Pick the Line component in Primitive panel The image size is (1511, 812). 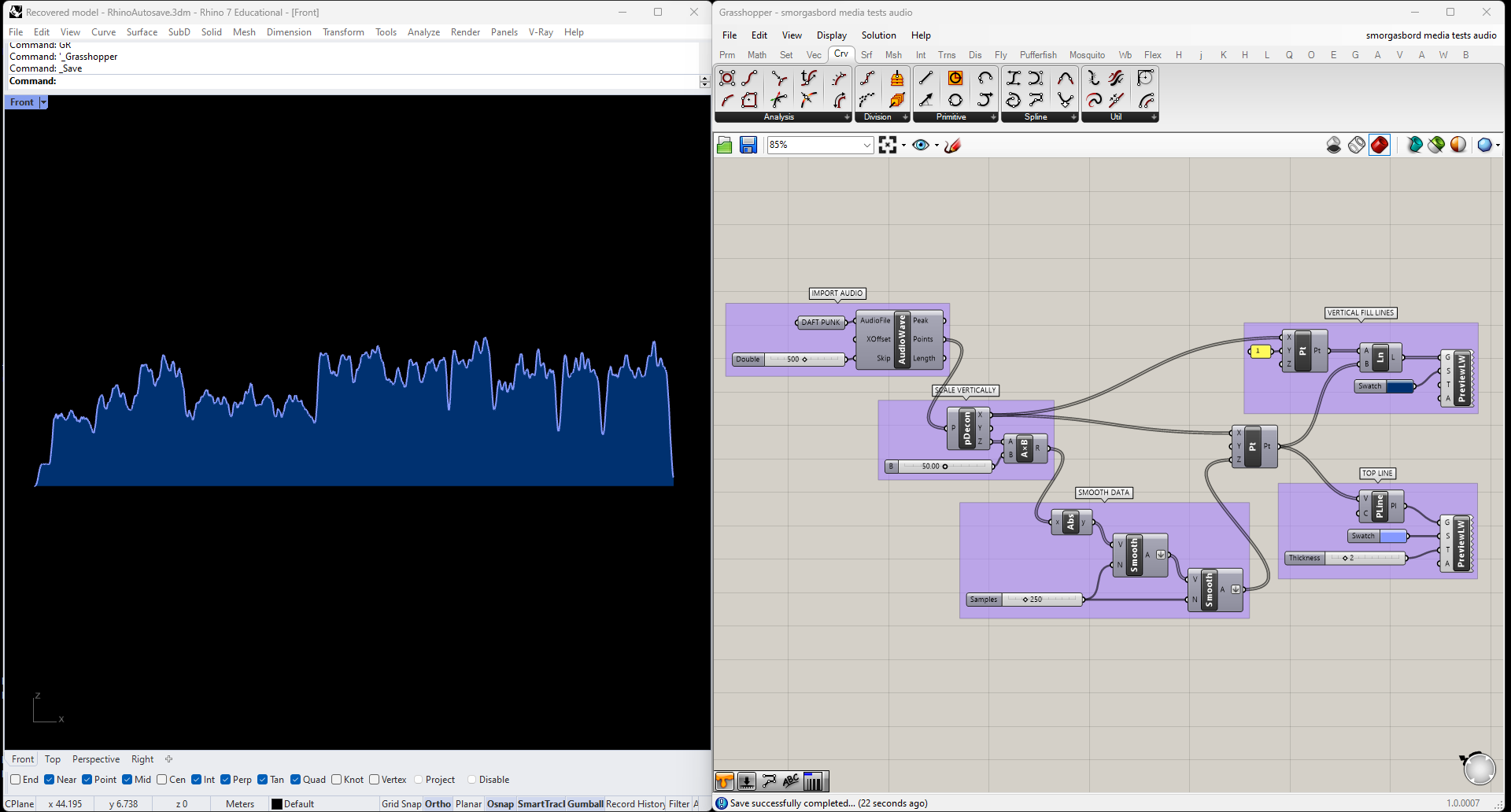925,78
